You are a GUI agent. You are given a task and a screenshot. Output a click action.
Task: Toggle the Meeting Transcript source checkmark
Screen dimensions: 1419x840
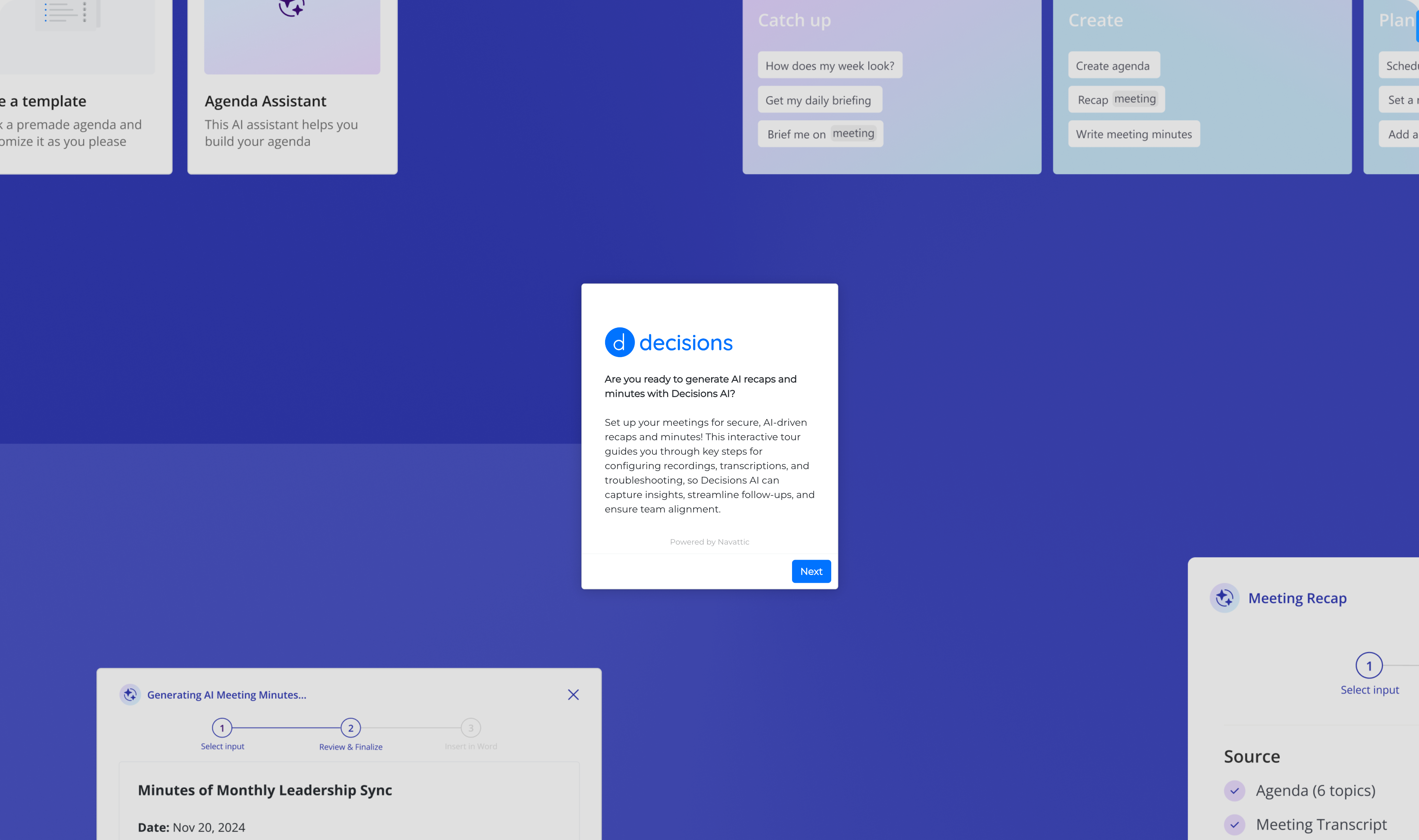(x=1235, y=825)
